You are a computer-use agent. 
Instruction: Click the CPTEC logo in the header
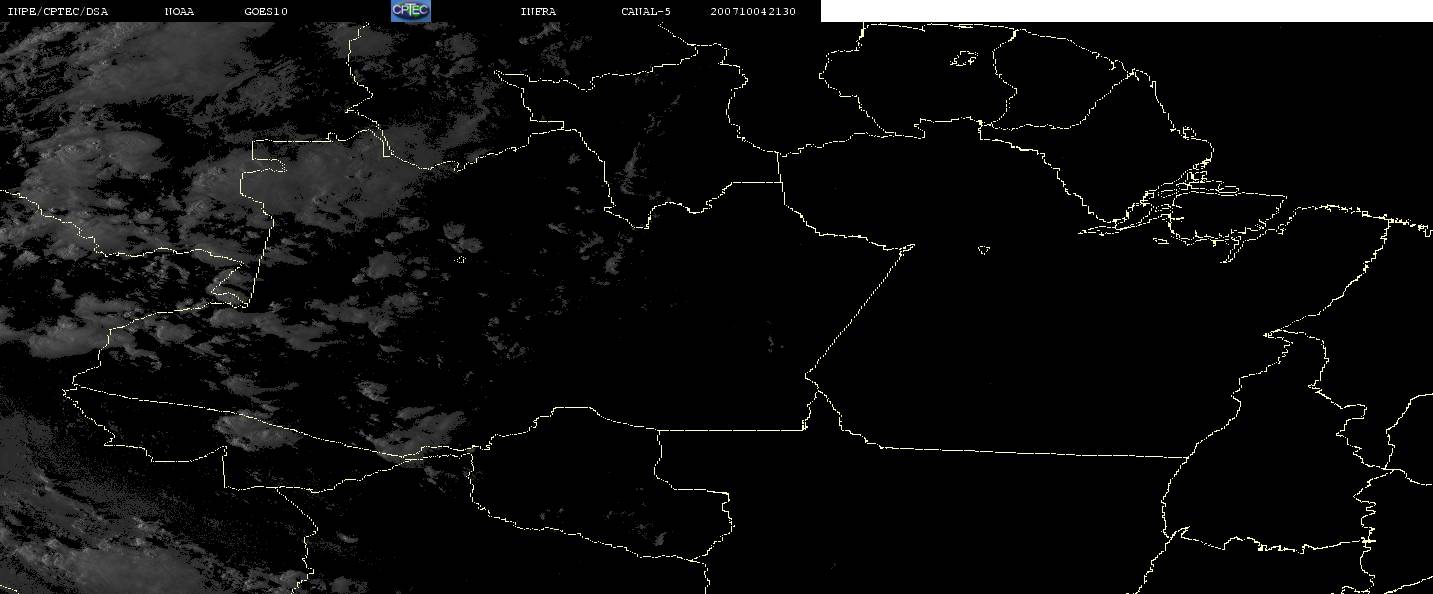(410, 11)
